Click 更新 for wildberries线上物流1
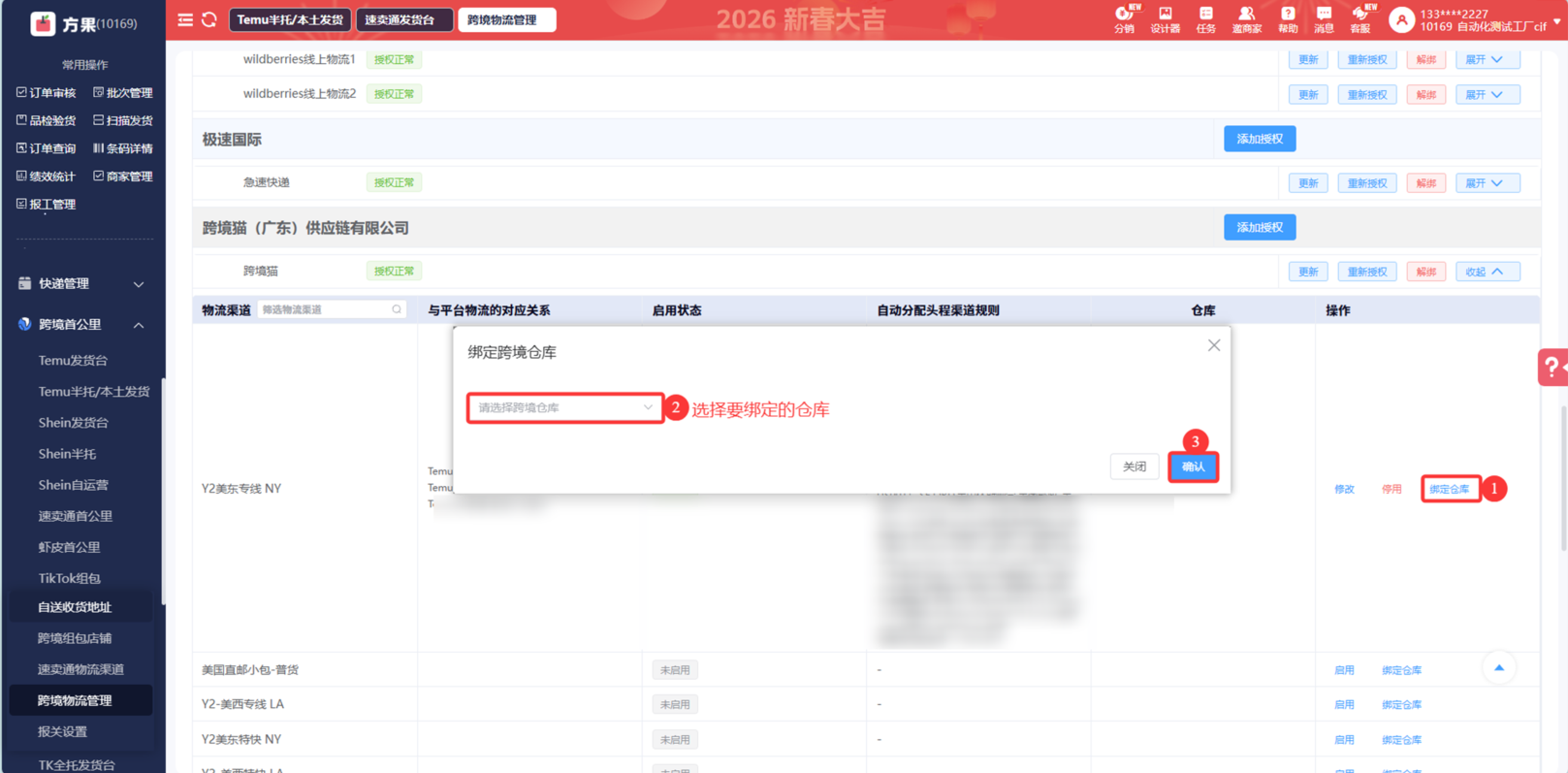Screen dimensions: 1568x773 1308,59
